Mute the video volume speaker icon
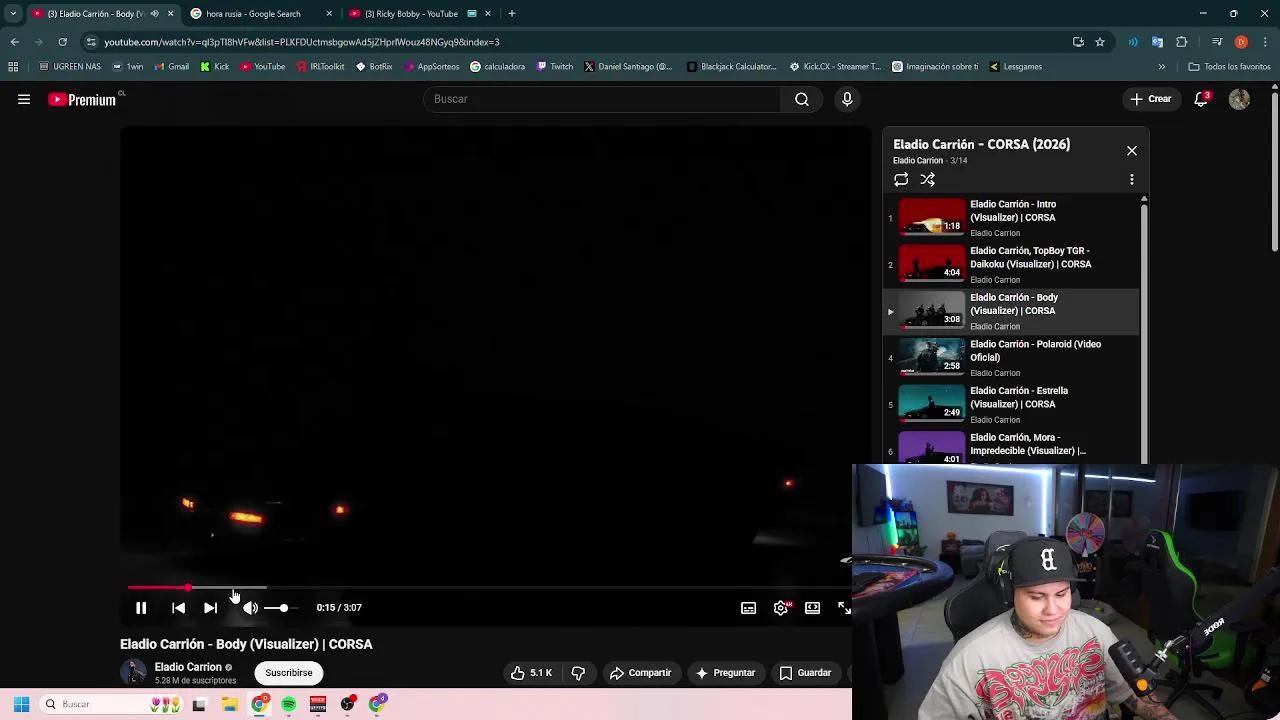The width and height of the screenshot is (1280, 720). [x=250, y=608]
